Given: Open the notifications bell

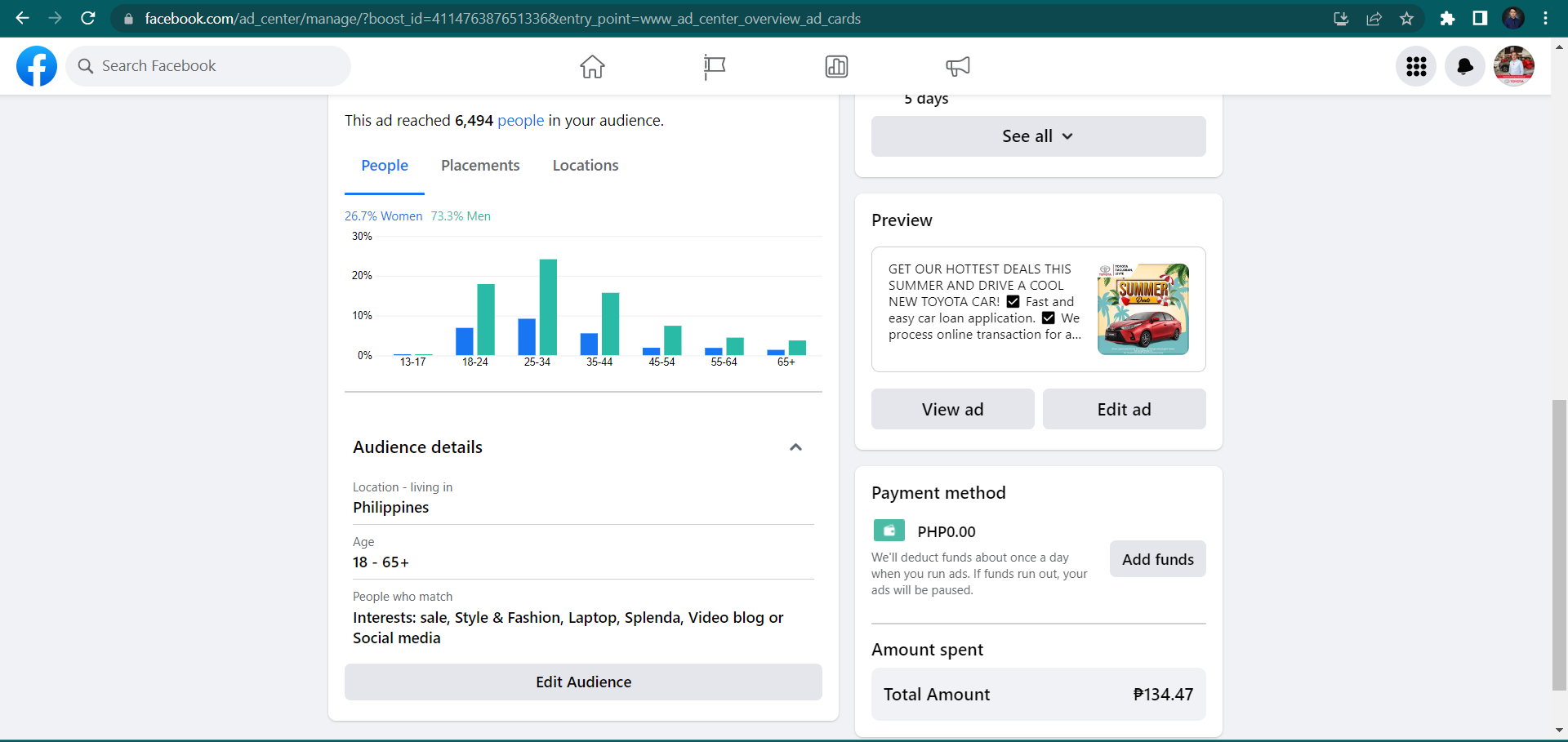Looking at the screenshot, I should [x=1465, y=66].
